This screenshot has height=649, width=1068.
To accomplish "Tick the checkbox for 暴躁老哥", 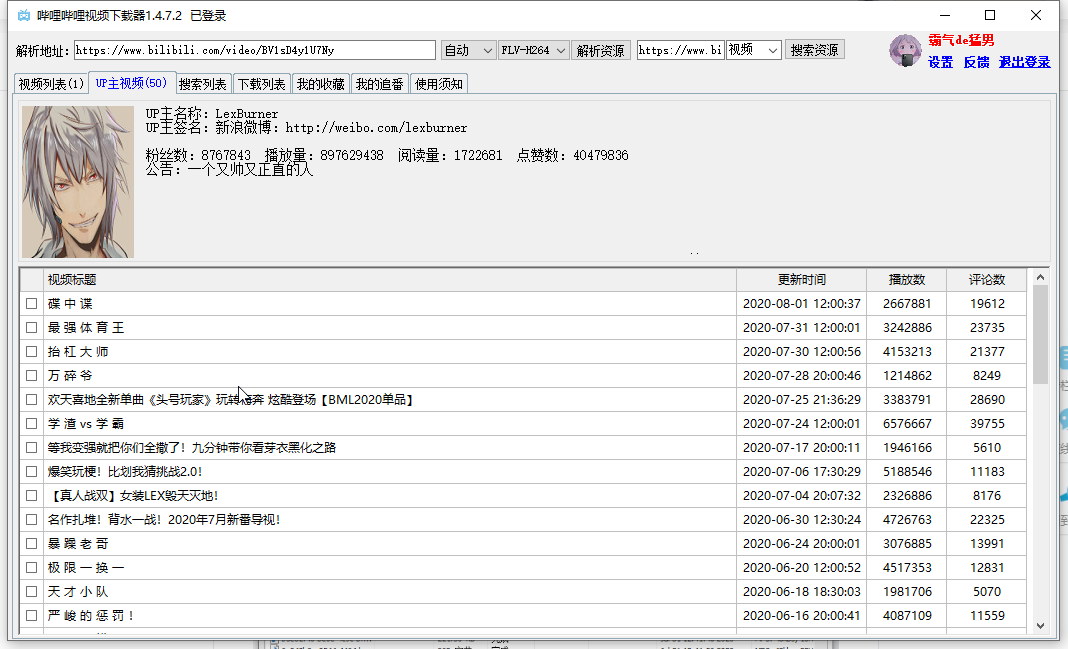I will (31, 543).
